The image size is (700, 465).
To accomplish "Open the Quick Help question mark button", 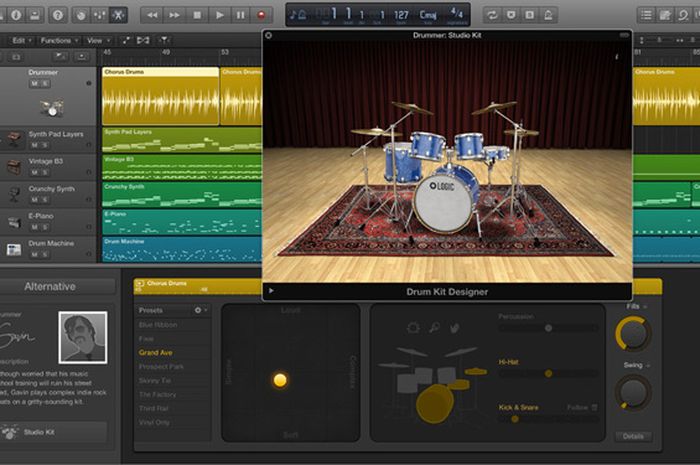I will 58,15.
